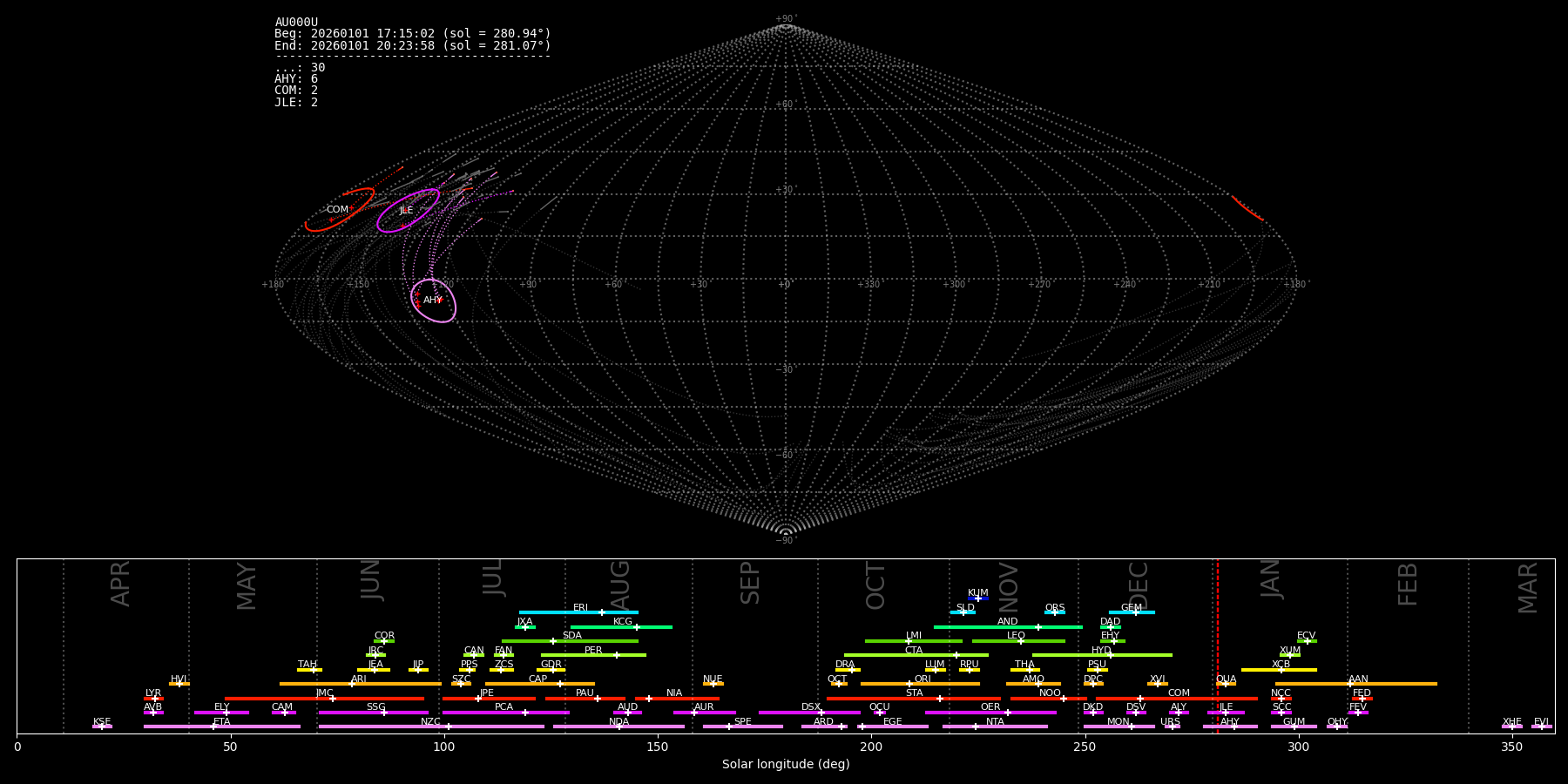The height and width of the screenshot is (784, 1568).
Task: Click the AND shower bar on the timeline
Action: pyautogui.click(x=1008, y=626)
